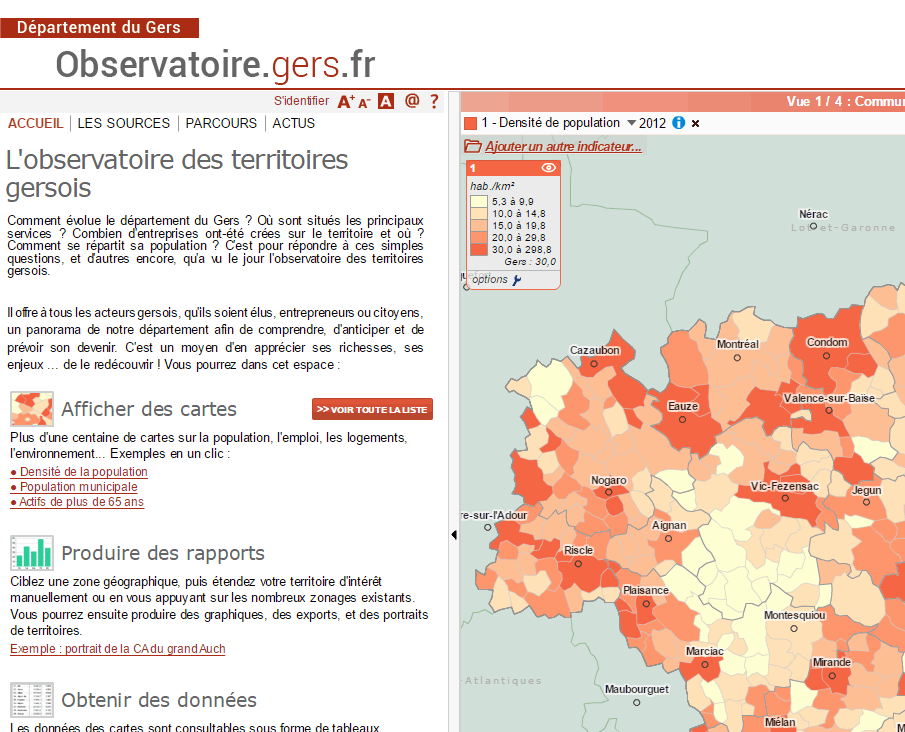The height and width of the screenshot is (732, 905).
Task: Open Densité de la population link
Action: (79, 472)
